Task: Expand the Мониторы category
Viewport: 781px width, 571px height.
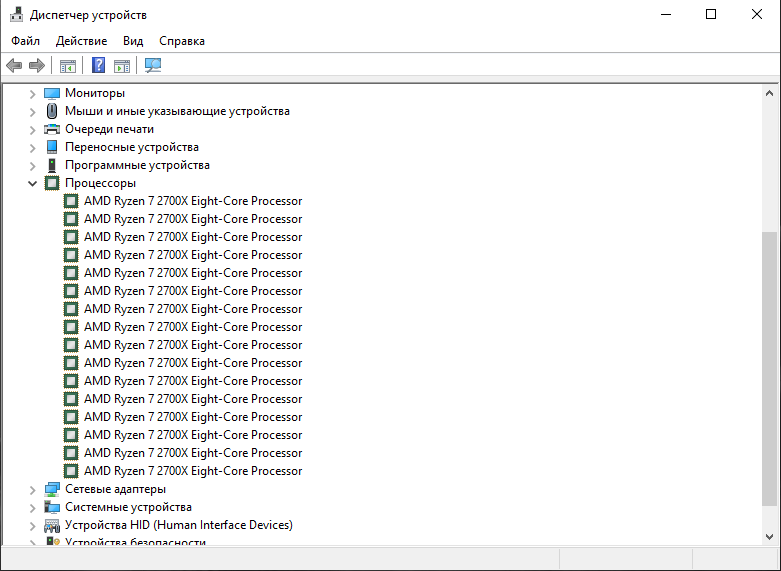Action: point(32,94)
